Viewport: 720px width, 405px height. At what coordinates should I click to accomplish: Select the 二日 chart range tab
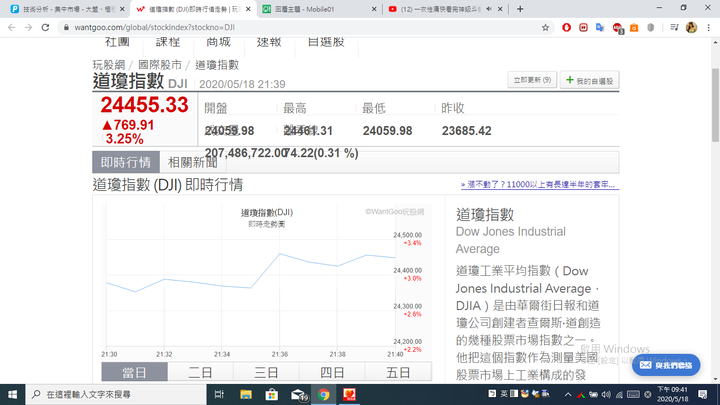(200, 372)
